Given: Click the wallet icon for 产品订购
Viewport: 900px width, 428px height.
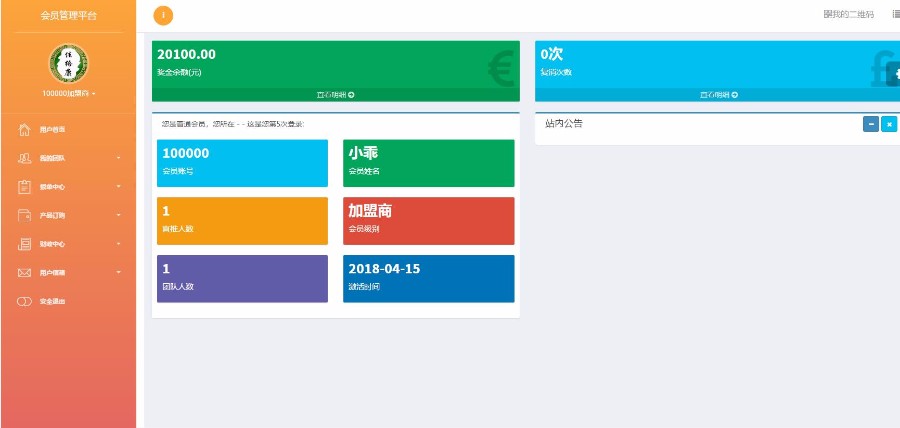Looking at the screenshot, I should pos(24,215).
